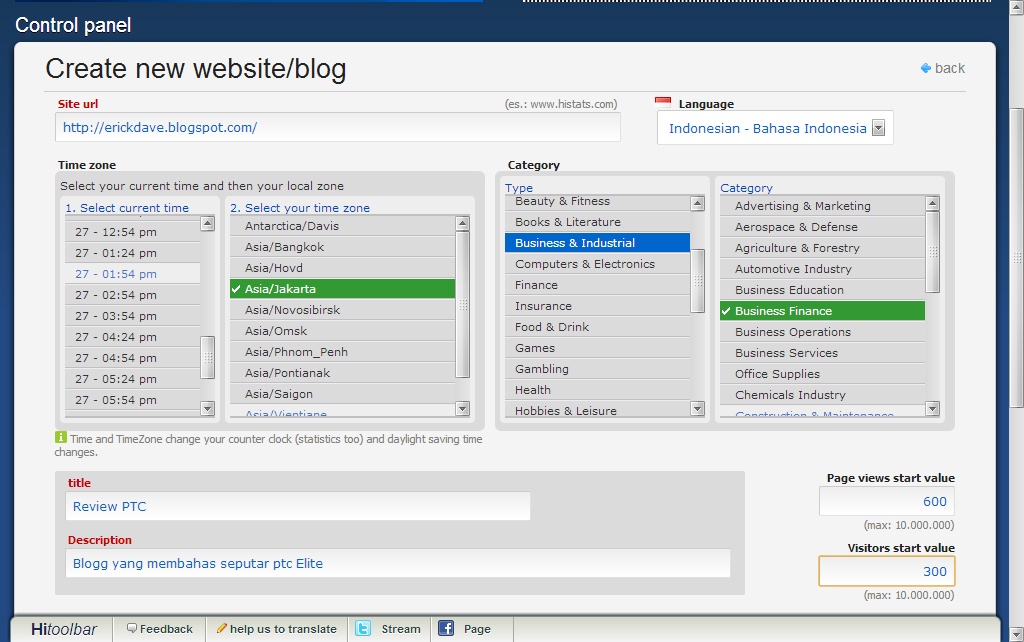The width and height of the screenshot is (1024, 642).
Task: Choose Office Supplies category
Action: click(x=822, y=374)
